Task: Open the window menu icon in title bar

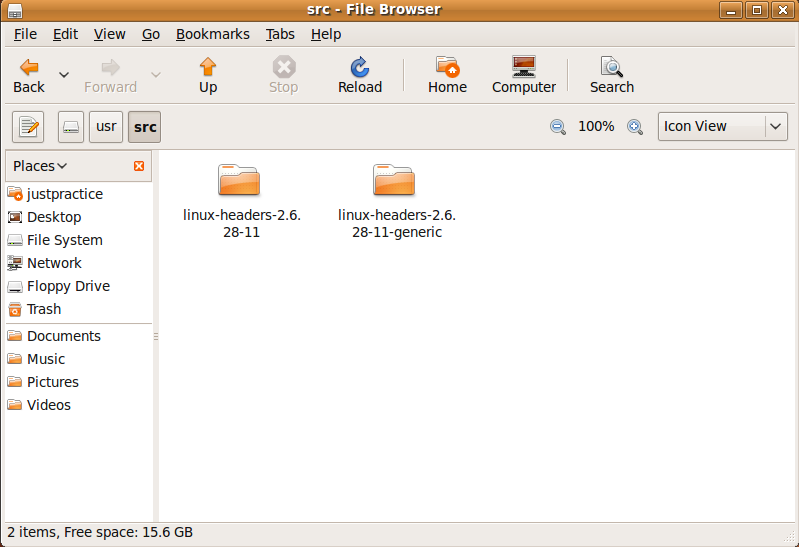Action: coord(15,10)
